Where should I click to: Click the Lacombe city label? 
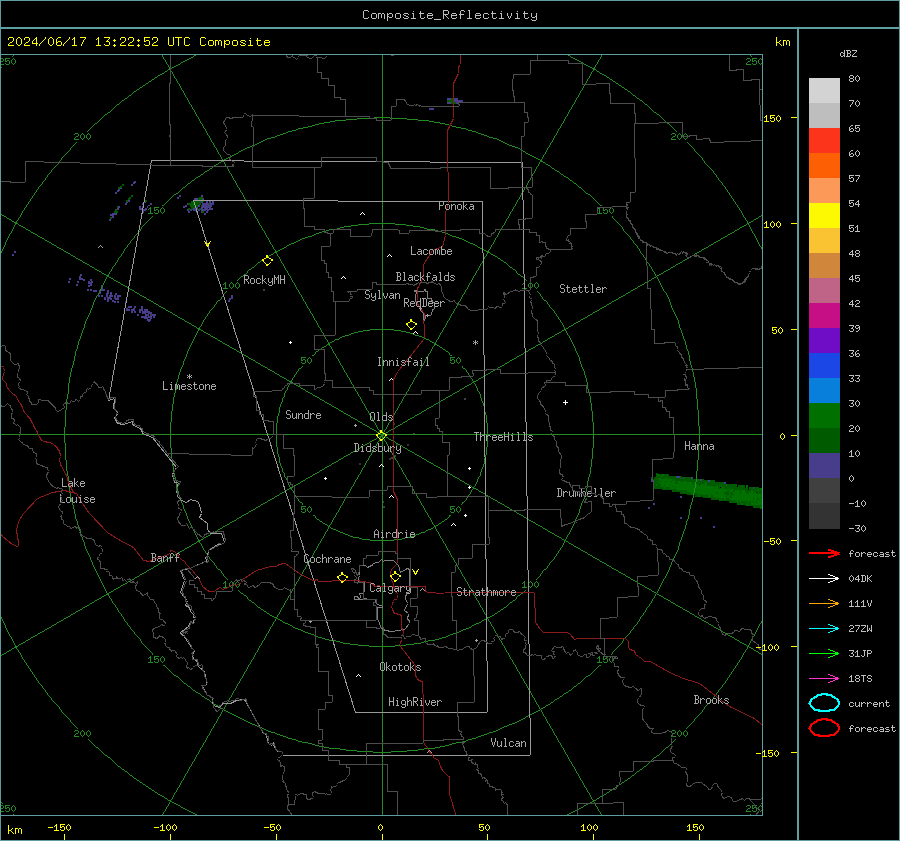(431, 251)
